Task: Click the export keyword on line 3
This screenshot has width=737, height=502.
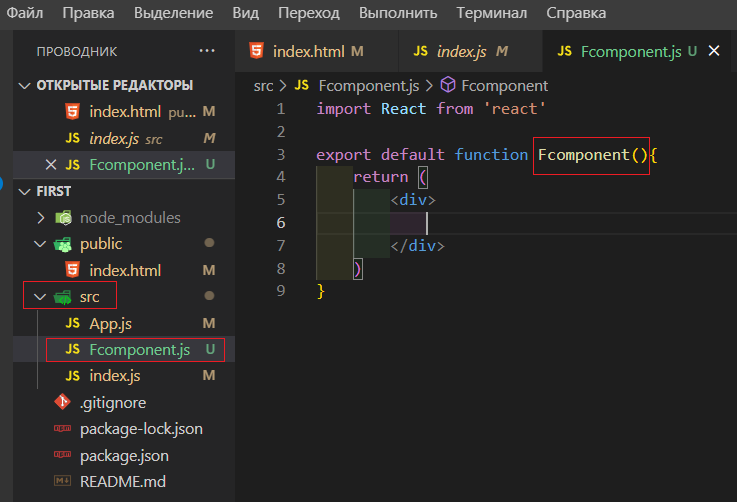Action: pyautogui.click(x=343, y=155)
